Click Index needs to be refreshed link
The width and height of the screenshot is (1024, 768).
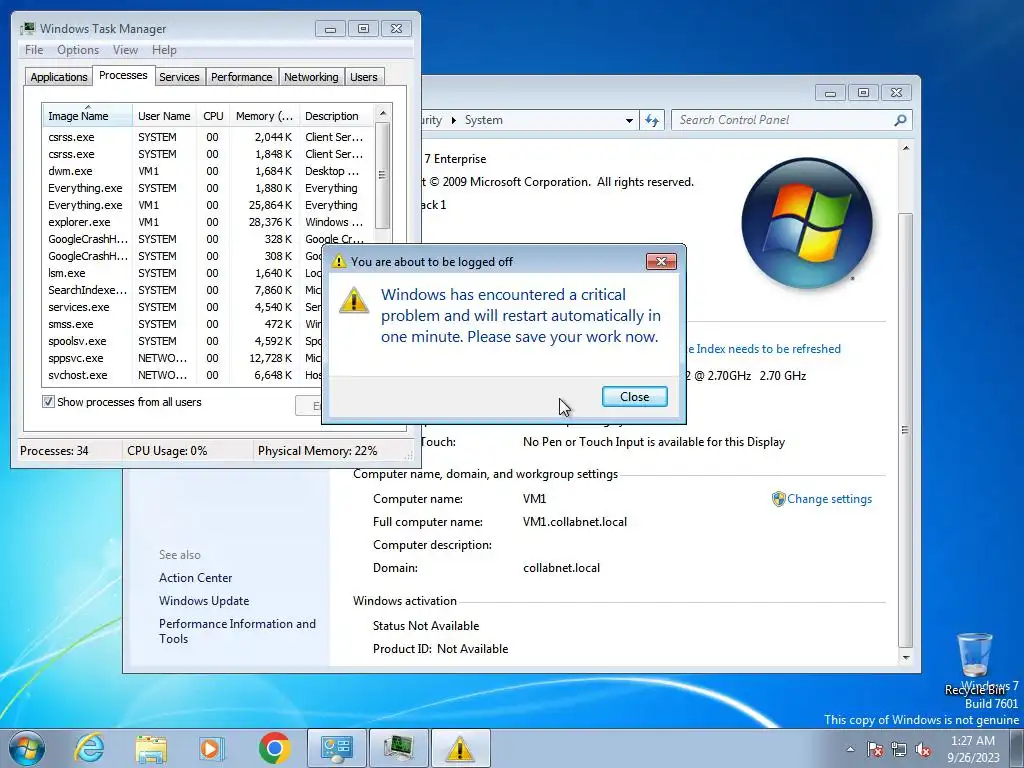(763, 349)
